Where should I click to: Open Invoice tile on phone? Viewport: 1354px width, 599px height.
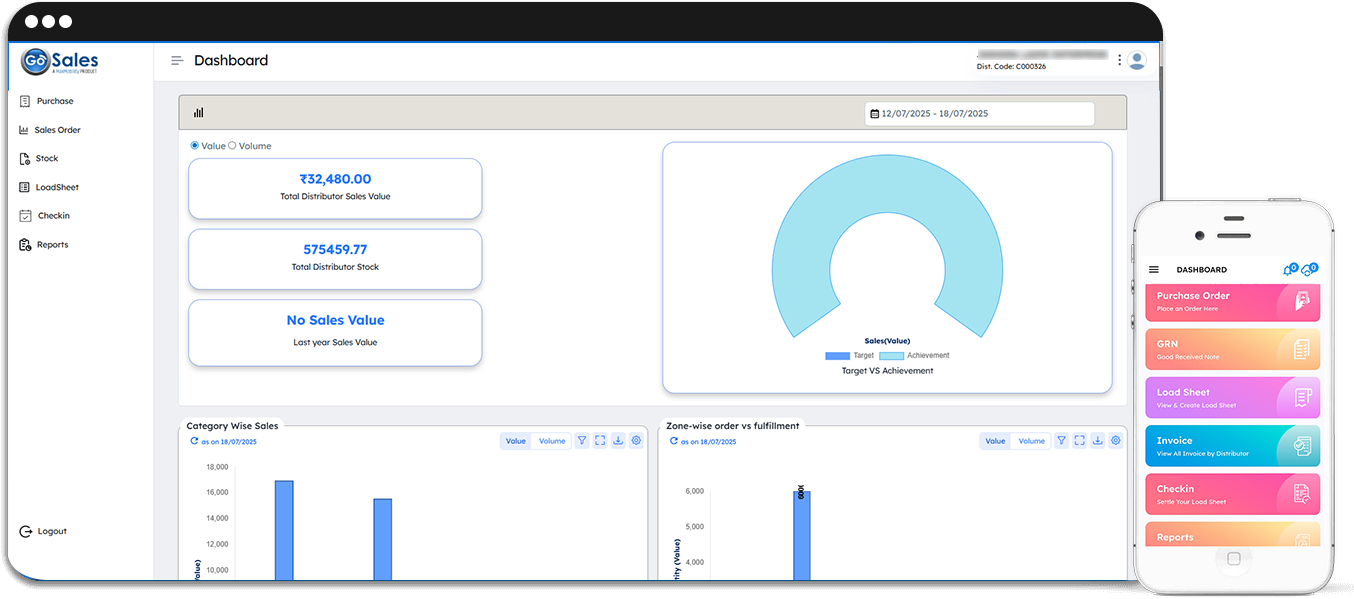pyautogui.click(x=1232, y=446)
